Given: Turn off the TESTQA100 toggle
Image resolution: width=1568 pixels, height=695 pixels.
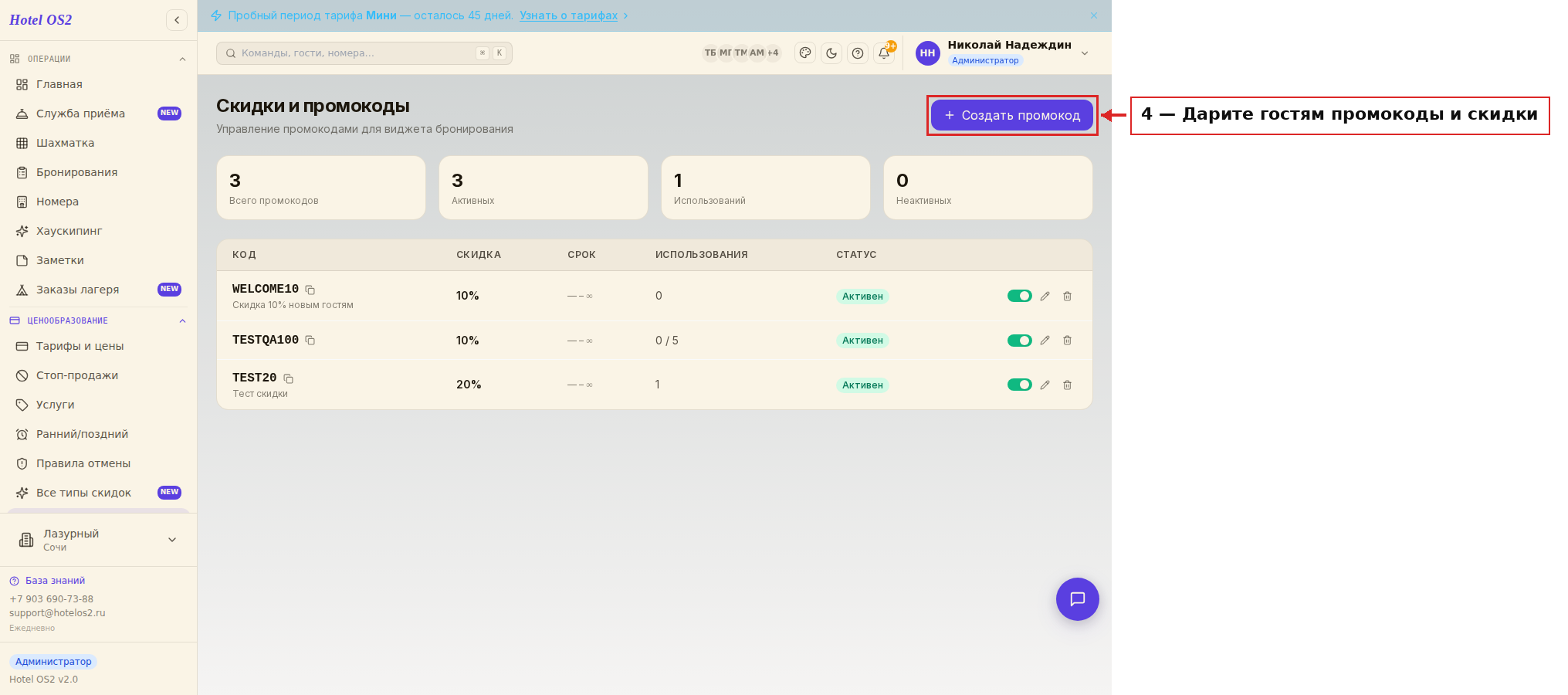Looking at the screenshot, I should pos(1019,341).
